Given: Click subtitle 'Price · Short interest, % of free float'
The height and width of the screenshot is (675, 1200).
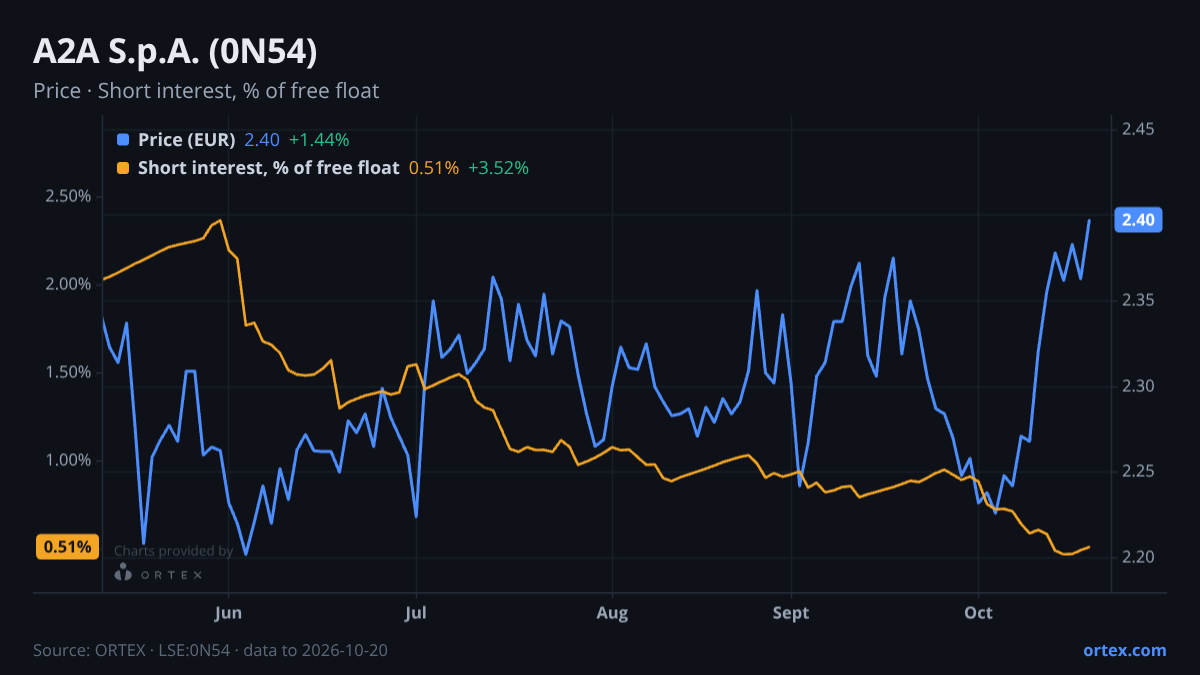Looking at the screenshot, I should coord(206,91).
